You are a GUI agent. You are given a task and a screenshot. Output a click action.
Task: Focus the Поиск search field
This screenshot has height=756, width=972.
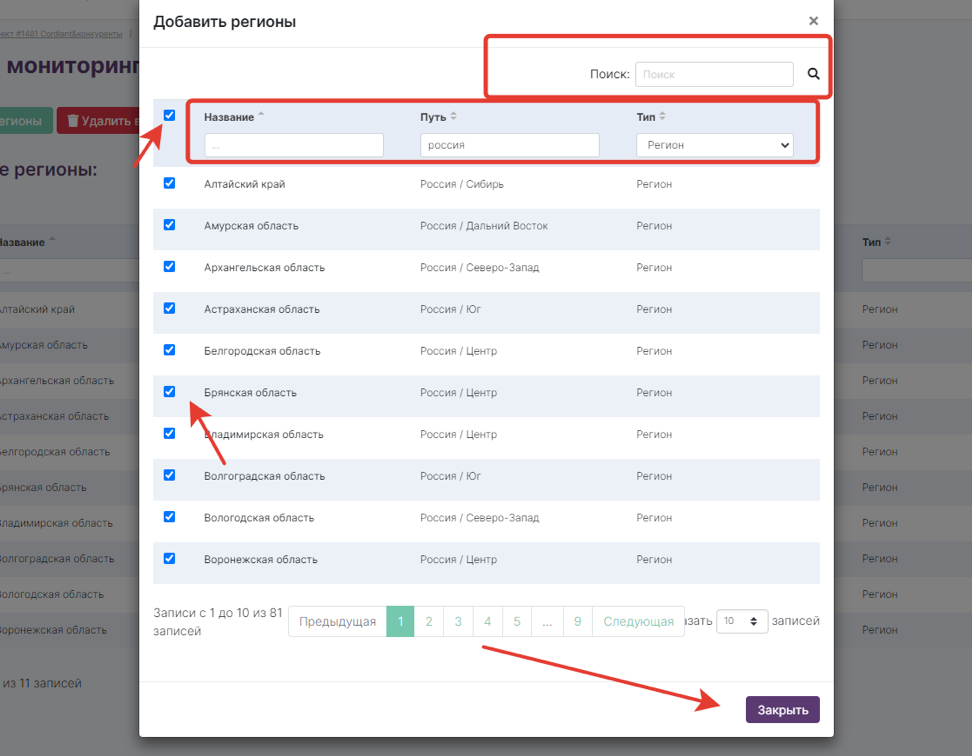point(714,74)
